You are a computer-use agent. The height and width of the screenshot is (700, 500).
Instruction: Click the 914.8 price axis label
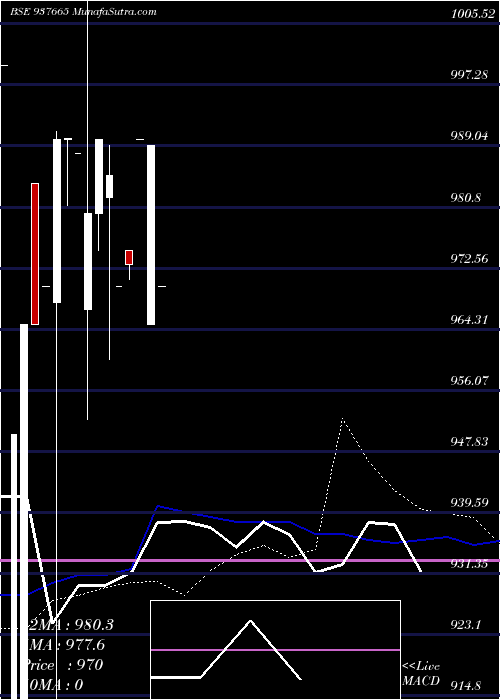pos(466,686)
